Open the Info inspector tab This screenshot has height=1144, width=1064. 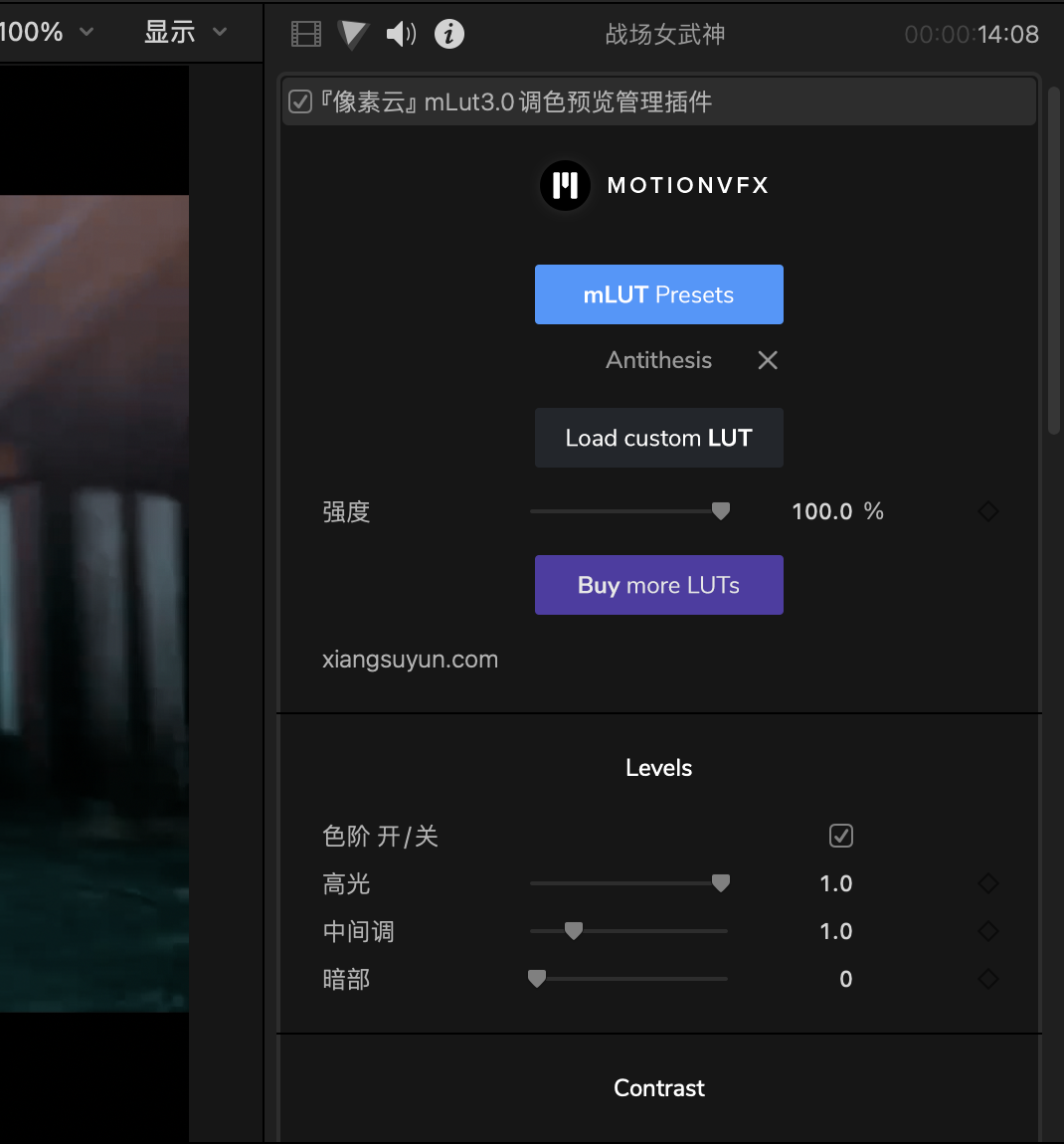pyautogui.click(x=449, y=34)
